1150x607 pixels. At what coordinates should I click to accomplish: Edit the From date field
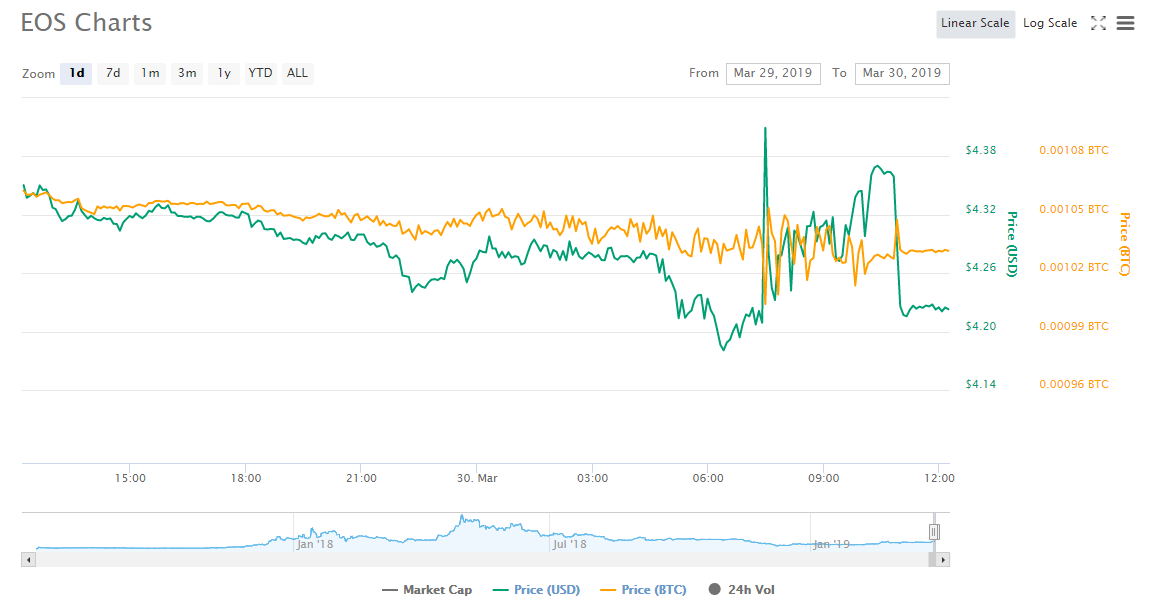(x=773, y=73)
